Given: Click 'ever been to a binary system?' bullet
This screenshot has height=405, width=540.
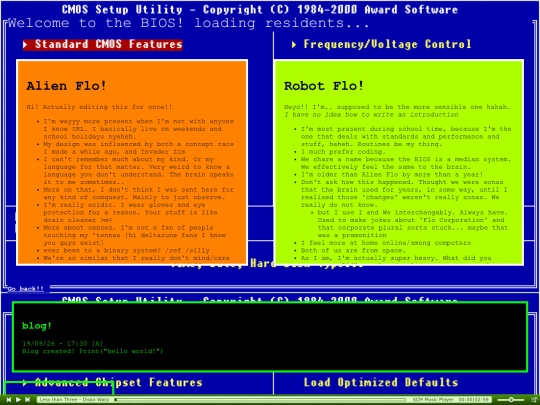Looking at the screenshot, I should (126, 250).
